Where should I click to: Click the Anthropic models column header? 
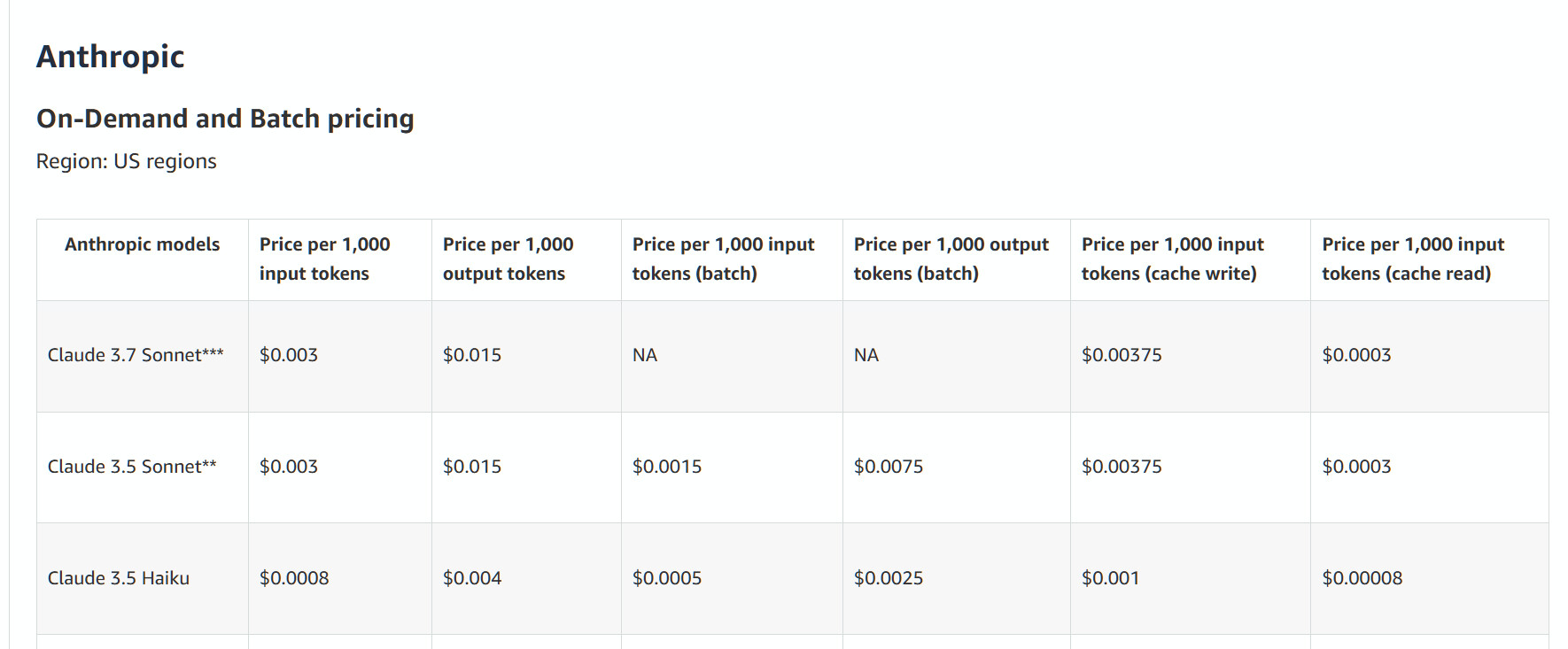[142, 244]
